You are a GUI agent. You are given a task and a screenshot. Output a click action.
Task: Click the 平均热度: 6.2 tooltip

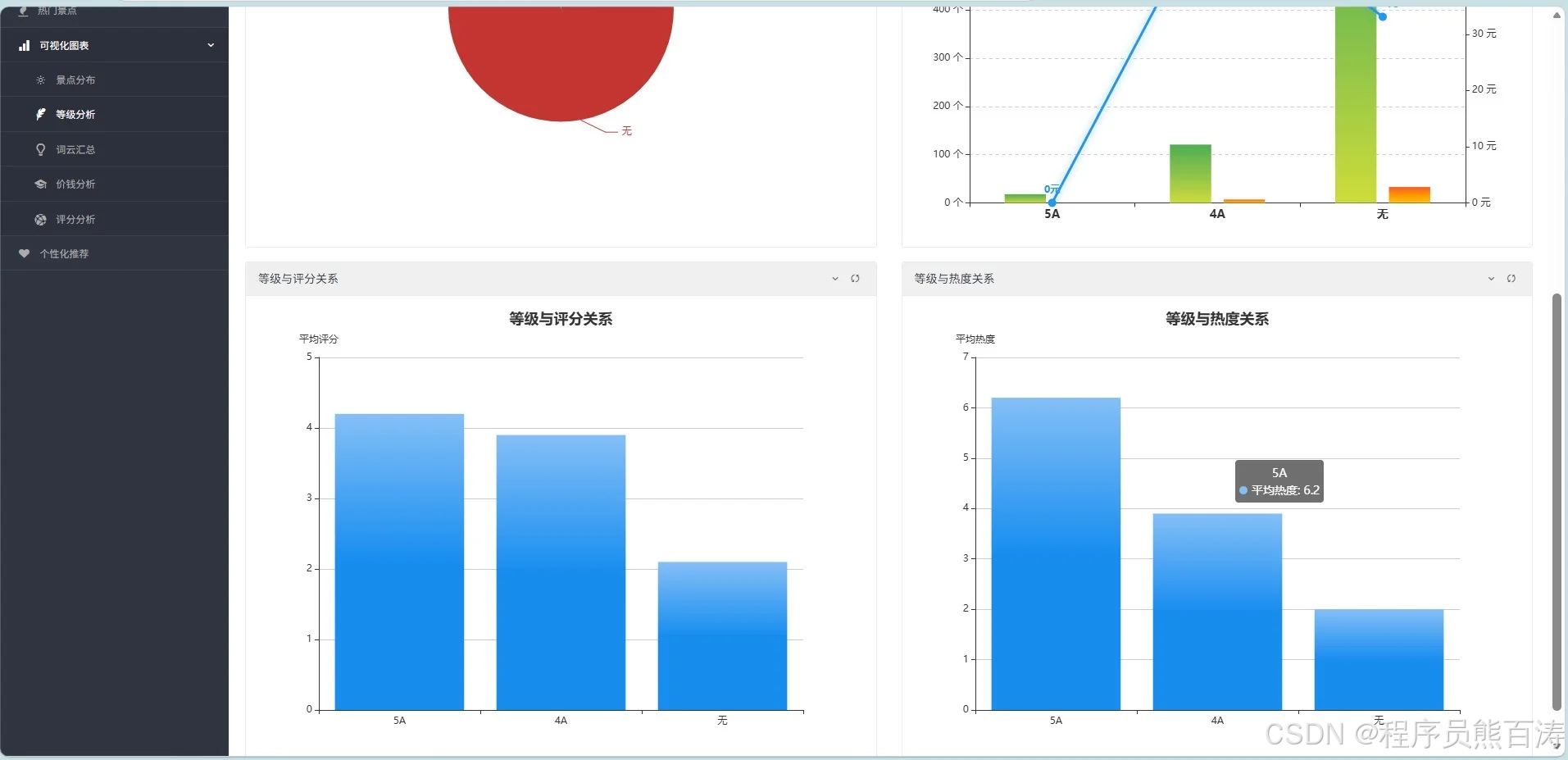click(x=1279, y=481)
